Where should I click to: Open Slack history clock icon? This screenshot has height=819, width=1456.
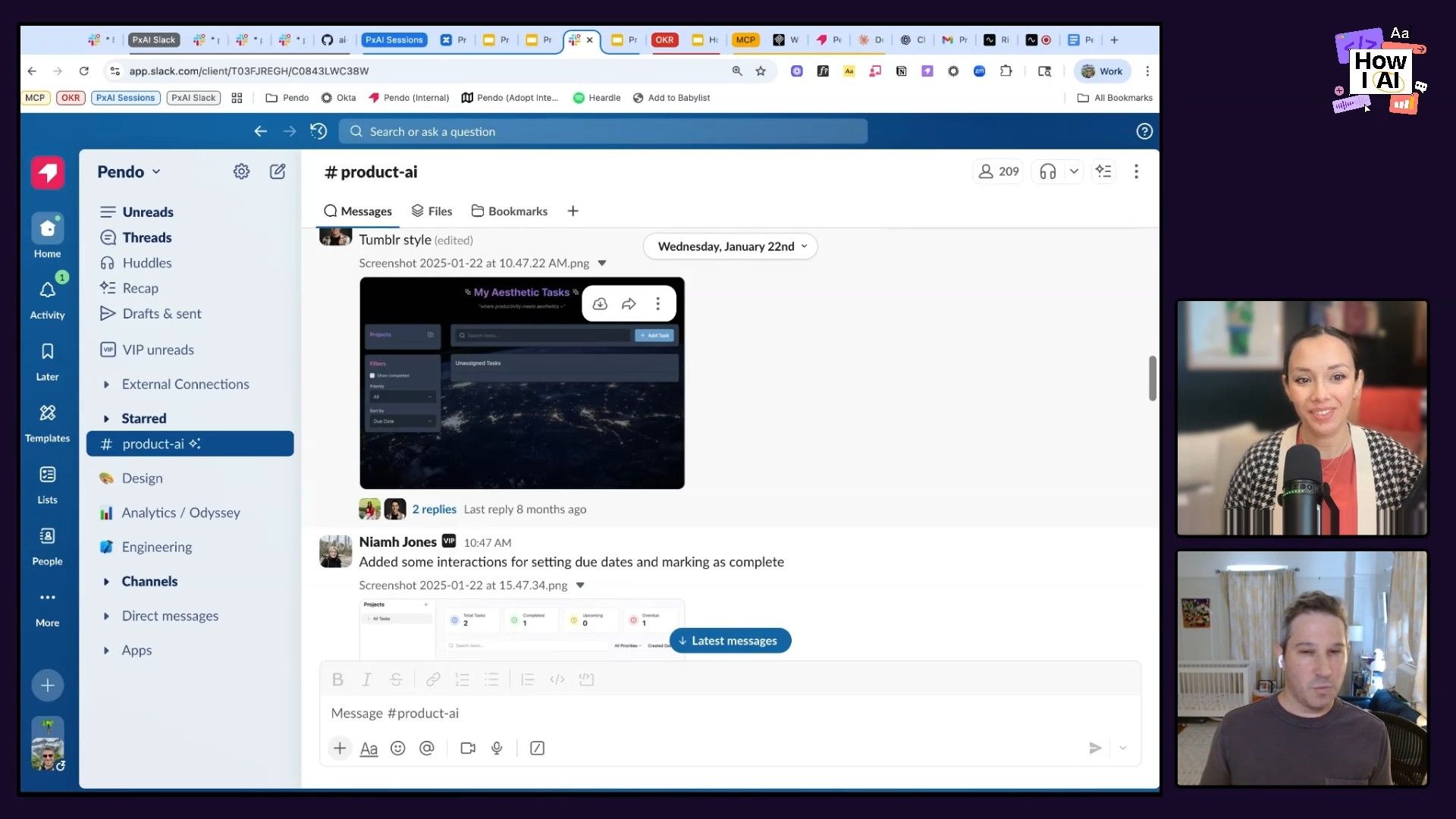318,131
